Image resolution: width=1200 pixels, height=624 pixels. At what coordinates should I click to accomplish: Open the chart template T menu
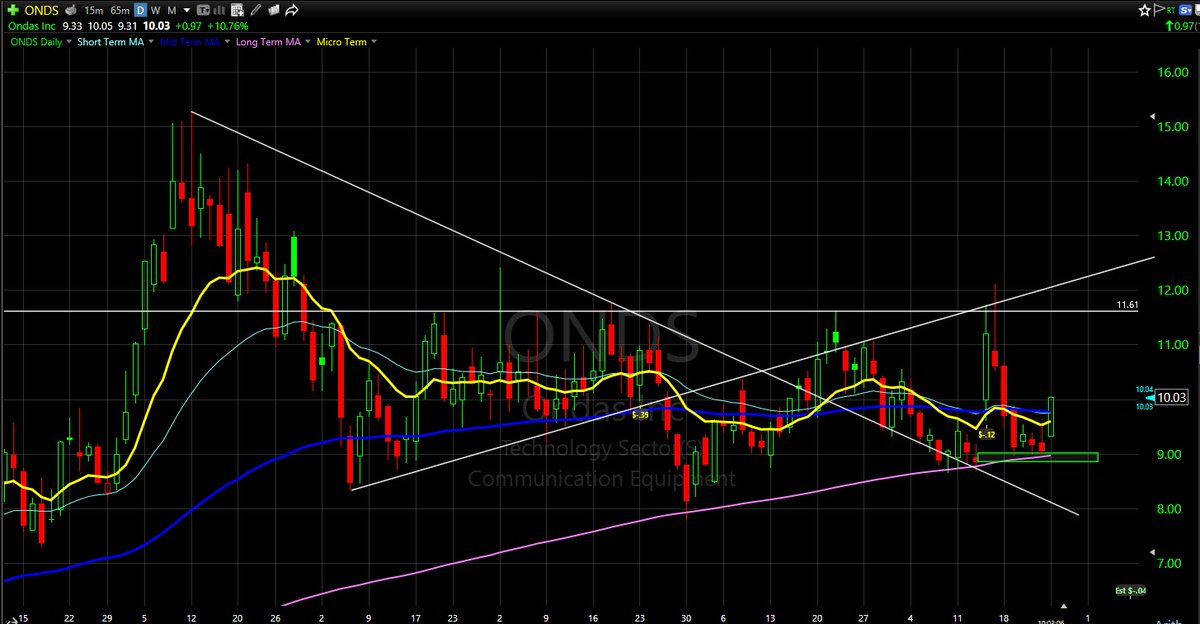tap(203, 10)
